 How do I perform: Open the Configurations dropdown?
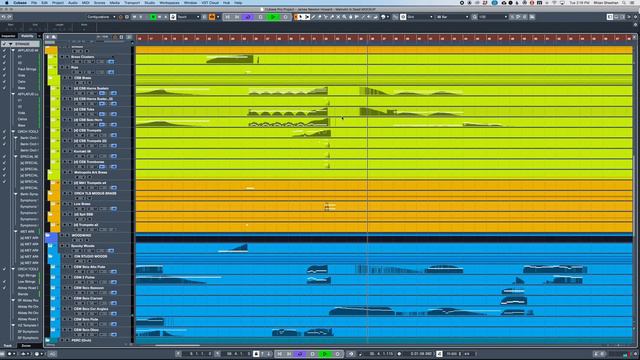tap(101, 17)
